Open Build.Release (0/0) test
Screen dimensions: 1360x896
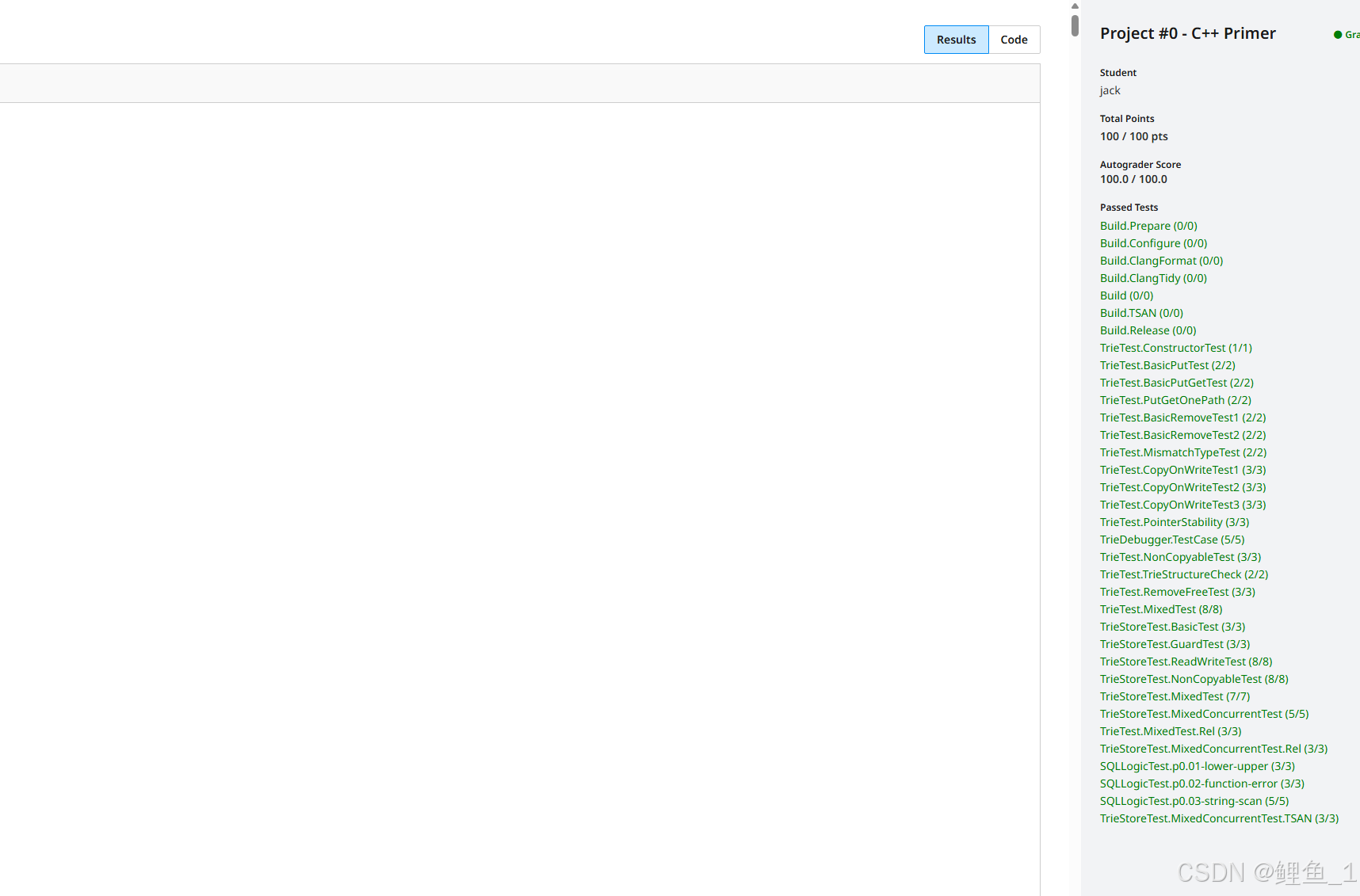[1148, 330]
